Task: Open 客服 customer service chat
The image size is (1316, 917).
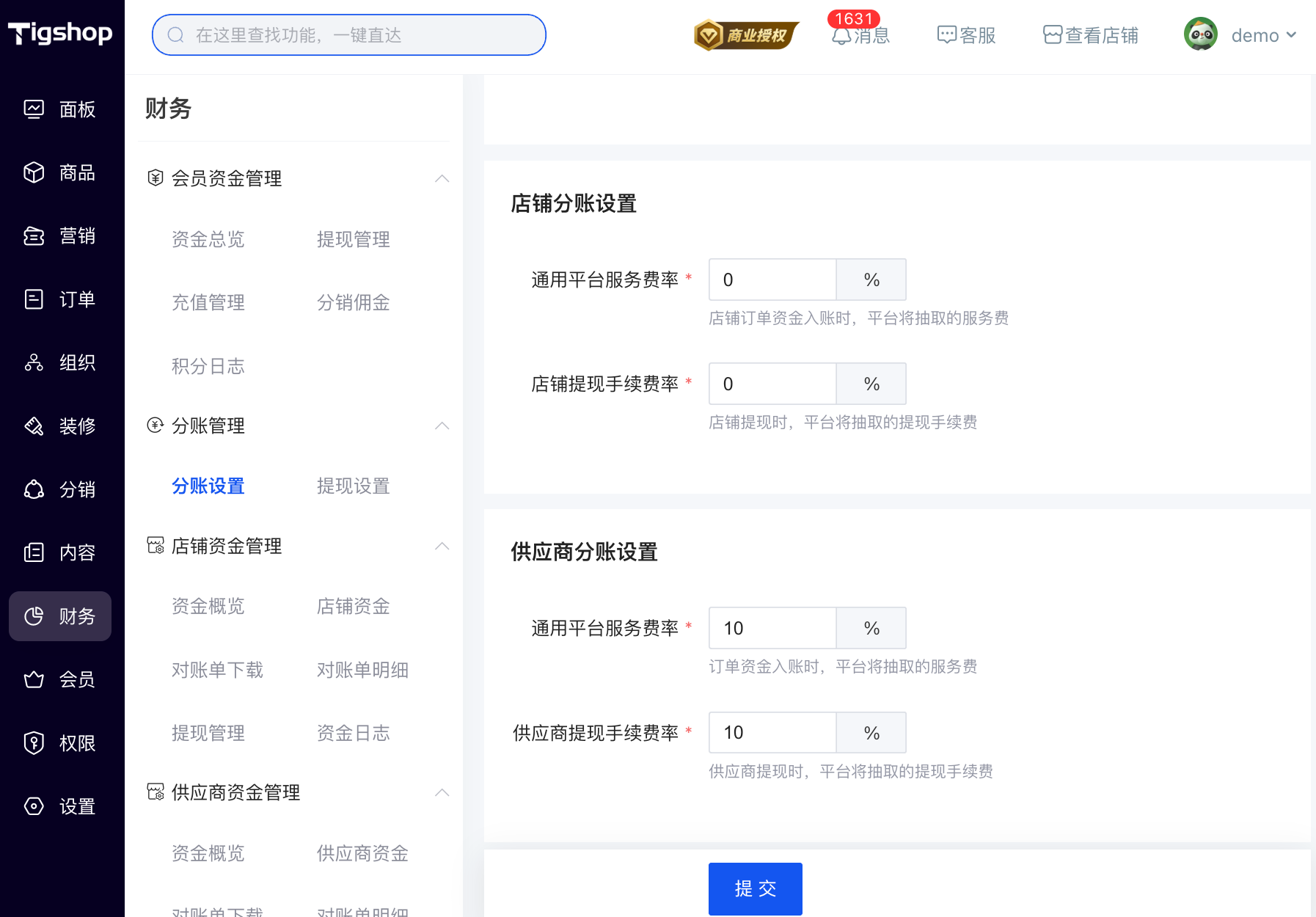Action: tap(965, 35)
